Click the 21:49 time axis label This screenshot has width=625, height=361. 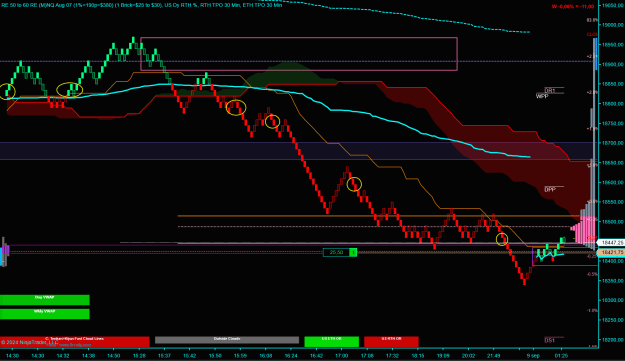click(493, 355)
